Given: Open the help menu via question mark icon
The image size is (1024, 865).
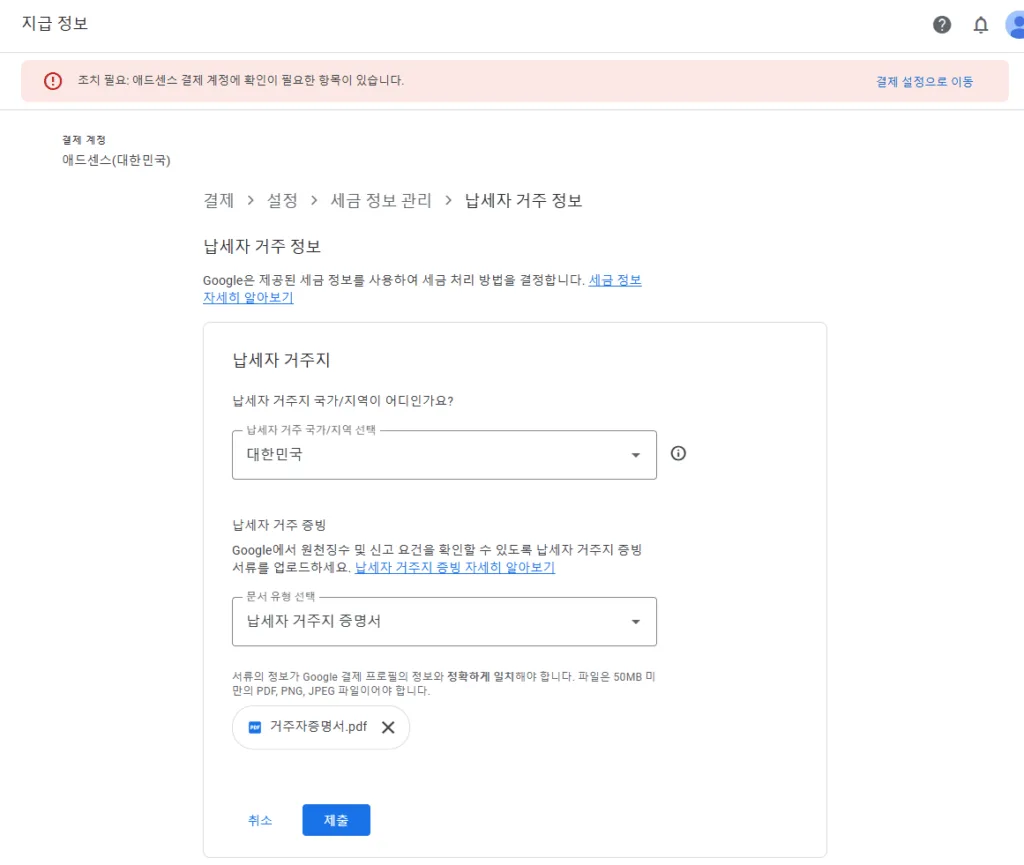Looking at the screenshot, I should point(941,25).
